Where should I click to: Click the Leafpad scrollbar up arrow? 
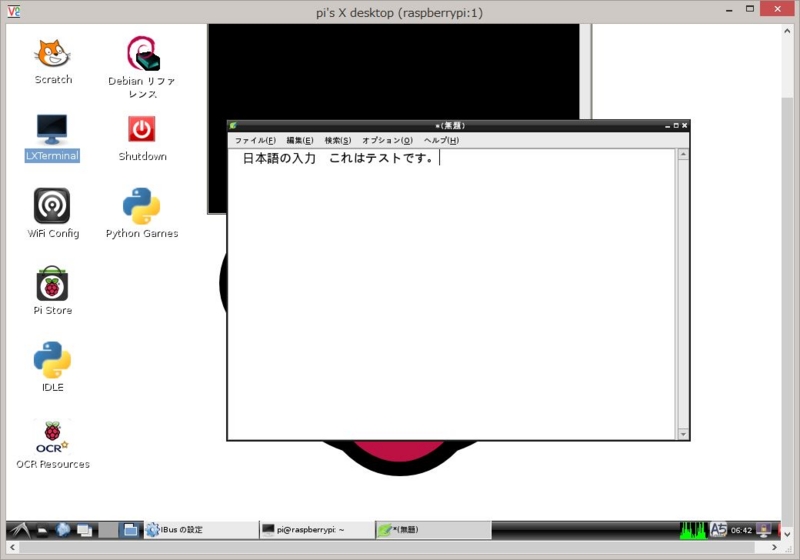click(x=683, y=154)
